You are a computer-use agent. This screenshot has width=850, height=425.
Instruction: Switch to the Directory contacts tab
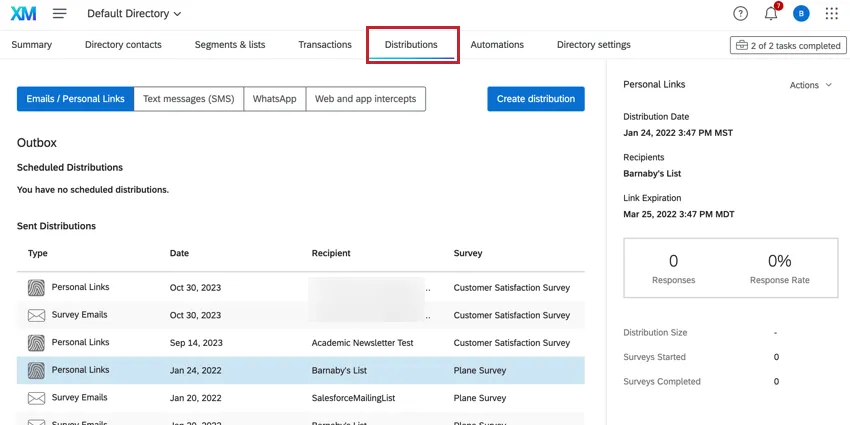click(123, 45)
